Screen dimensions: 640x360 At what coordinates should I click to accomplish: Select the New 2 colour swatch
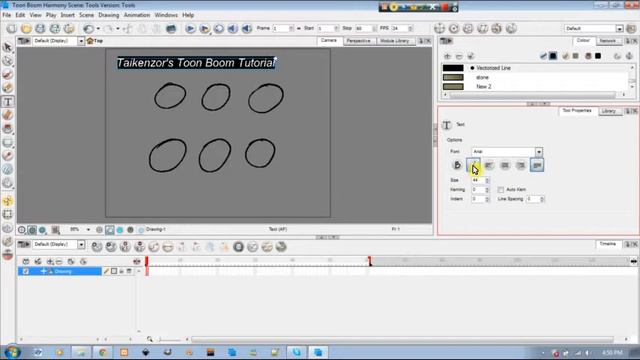coord(453,87)
